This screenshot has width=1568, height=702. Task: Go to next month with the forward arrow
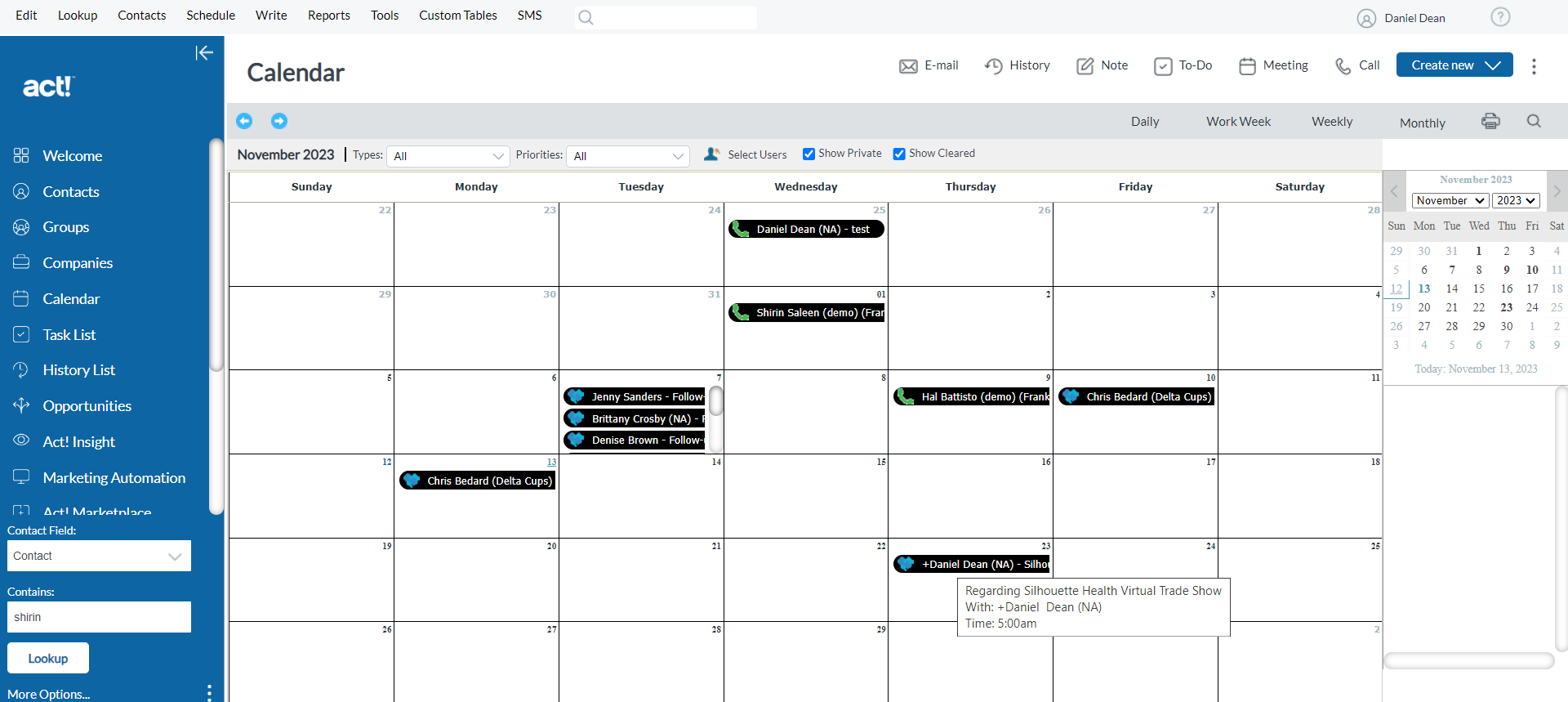pyautogui.click(x=279, y=121)
